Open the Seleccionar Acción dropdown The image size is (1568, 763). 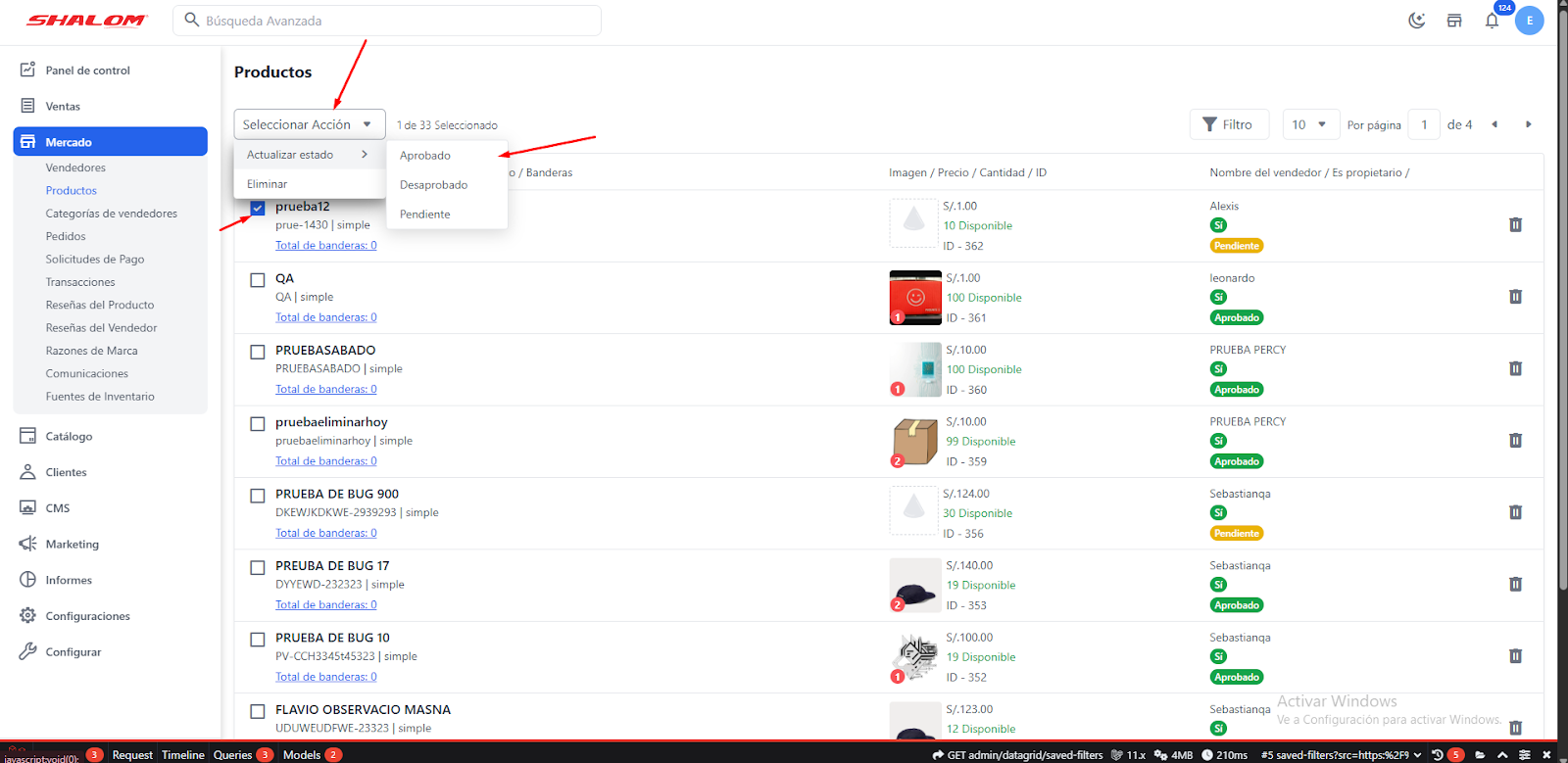[x=309, y=124]
